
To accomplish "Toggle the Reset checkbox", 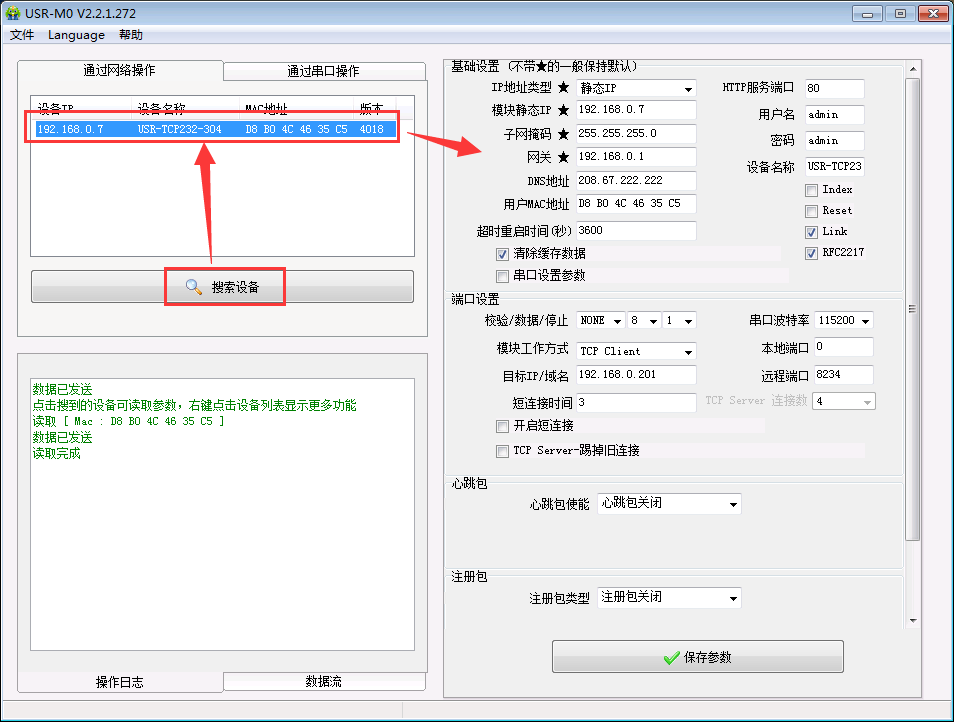I will [x=812, y=211].
